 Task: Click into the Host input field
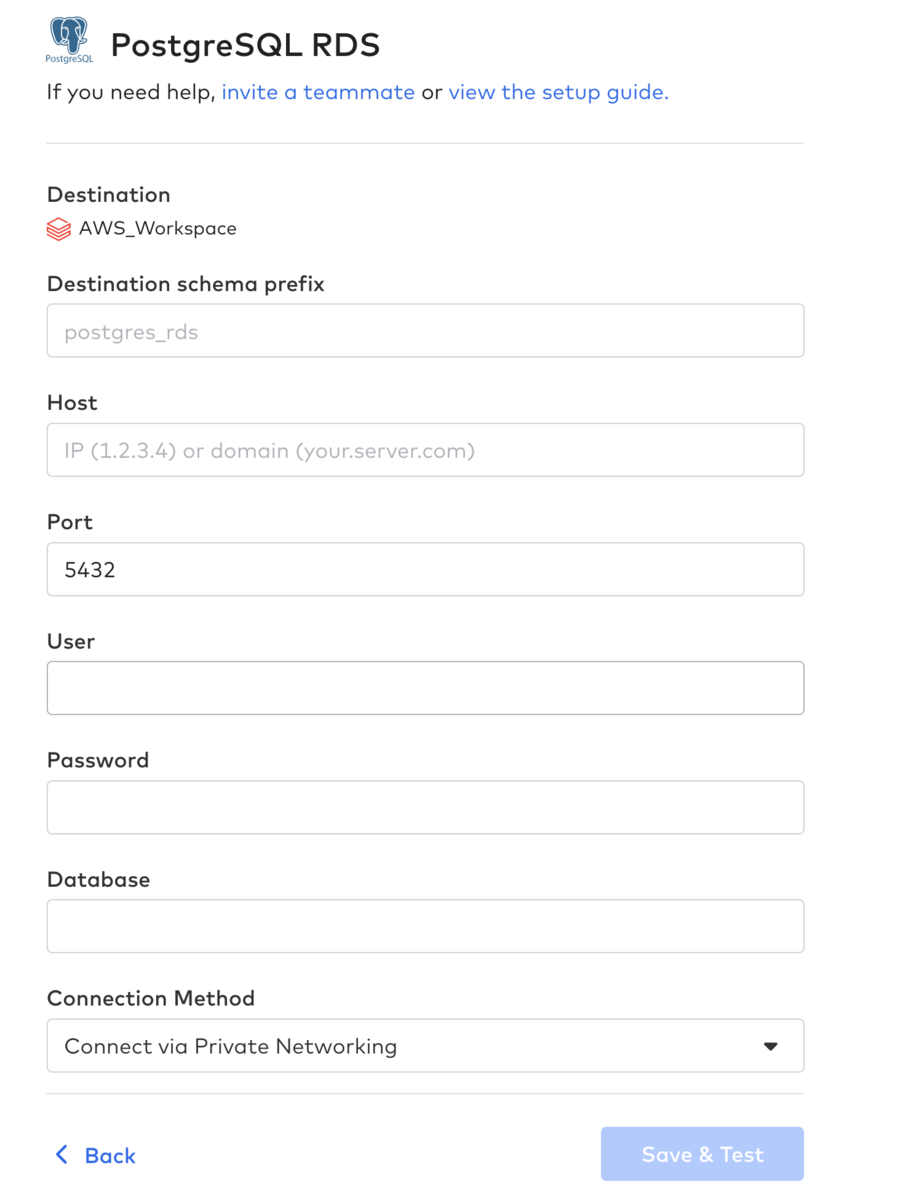425,450
